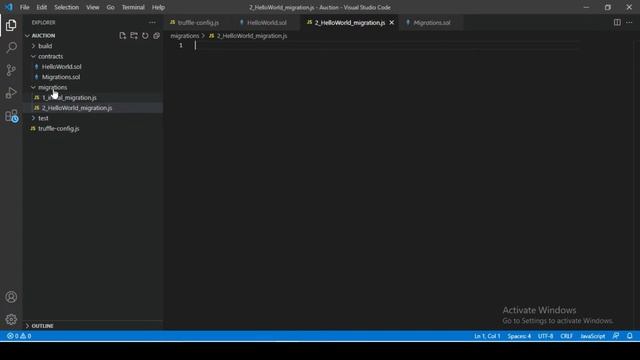Split the editor to the right
Viewport: 640px width, 360px height.
[617, 22]
